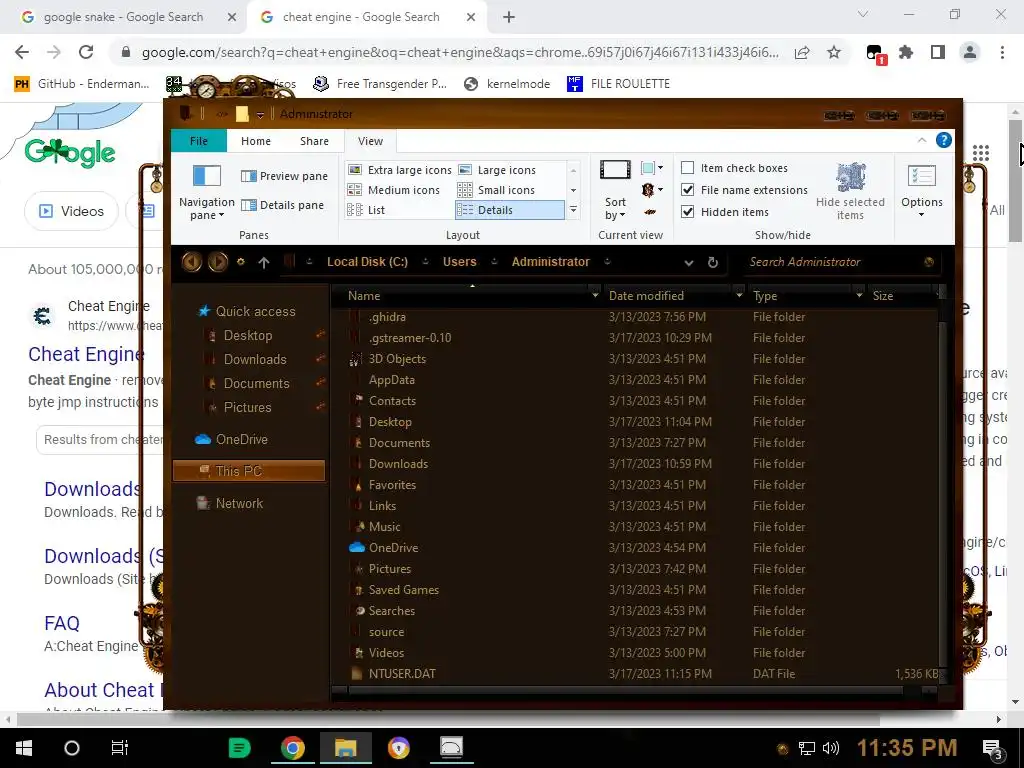Switch to the Share ribbon tab
The height and width of the screenshot is (768, 1024).
(314, 141)
